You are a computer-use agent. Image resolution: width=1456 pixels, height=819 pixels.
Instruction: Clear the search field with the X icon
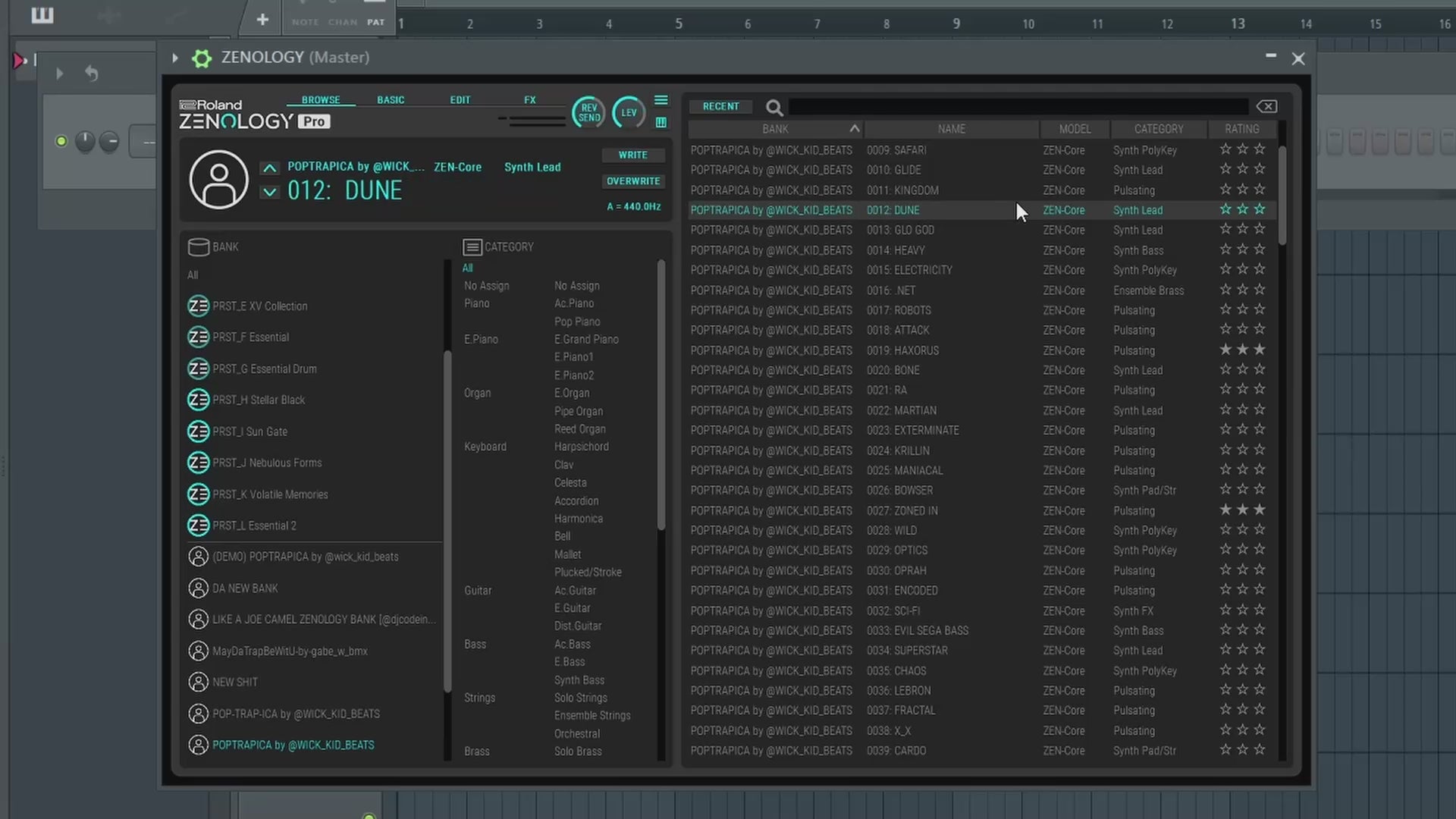tap(1266, 106)
